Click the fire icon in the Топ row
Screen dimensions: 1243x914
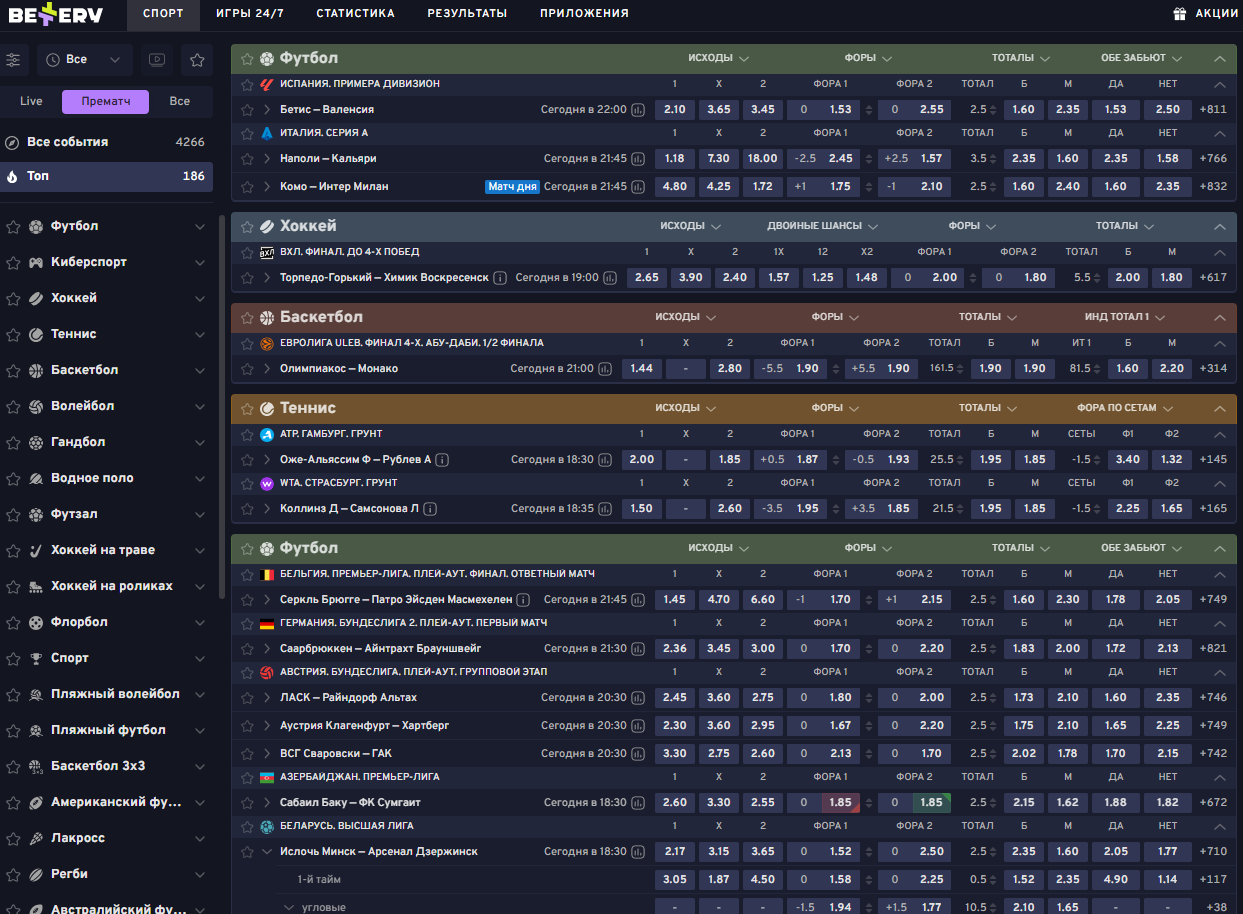[x=12, y=177]
